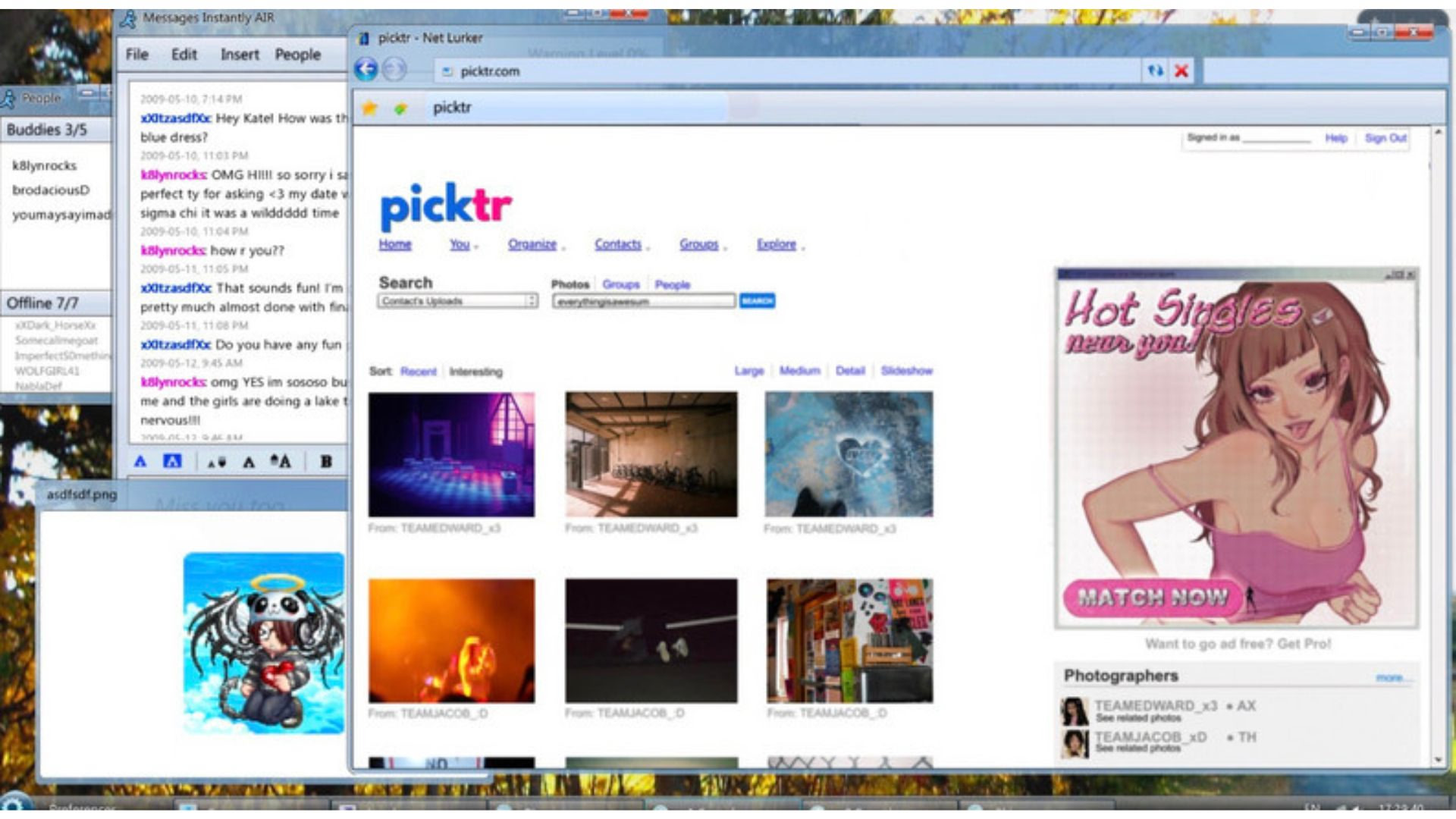Click TEAMJACOB_xD's avatar under Photographers
1456x819 pixels.
(x=1075, y=743)
